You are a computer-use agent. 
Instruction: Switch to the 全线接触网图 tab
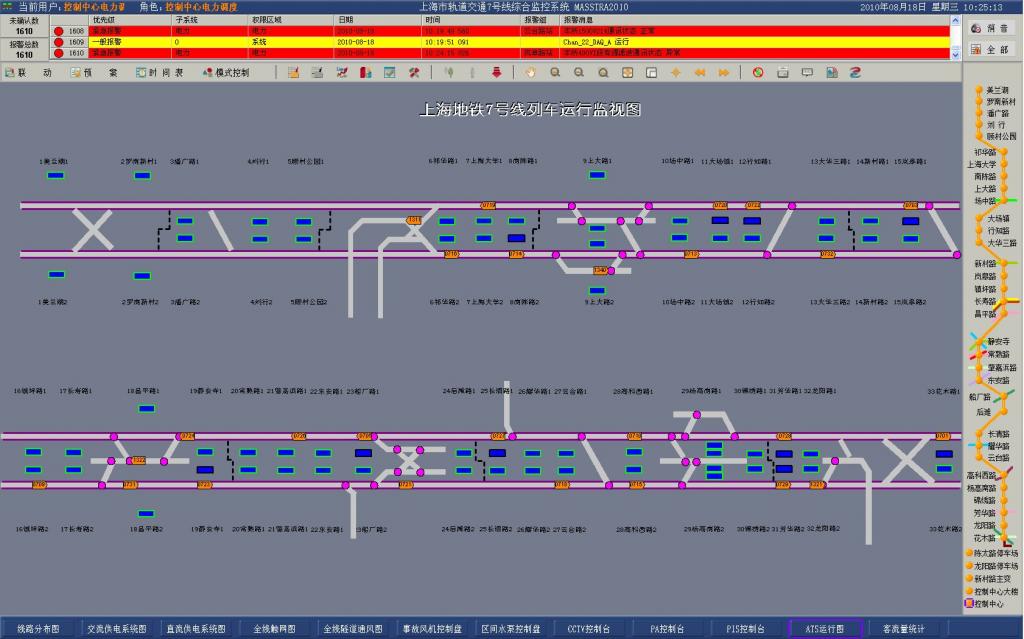pos(274,629)
